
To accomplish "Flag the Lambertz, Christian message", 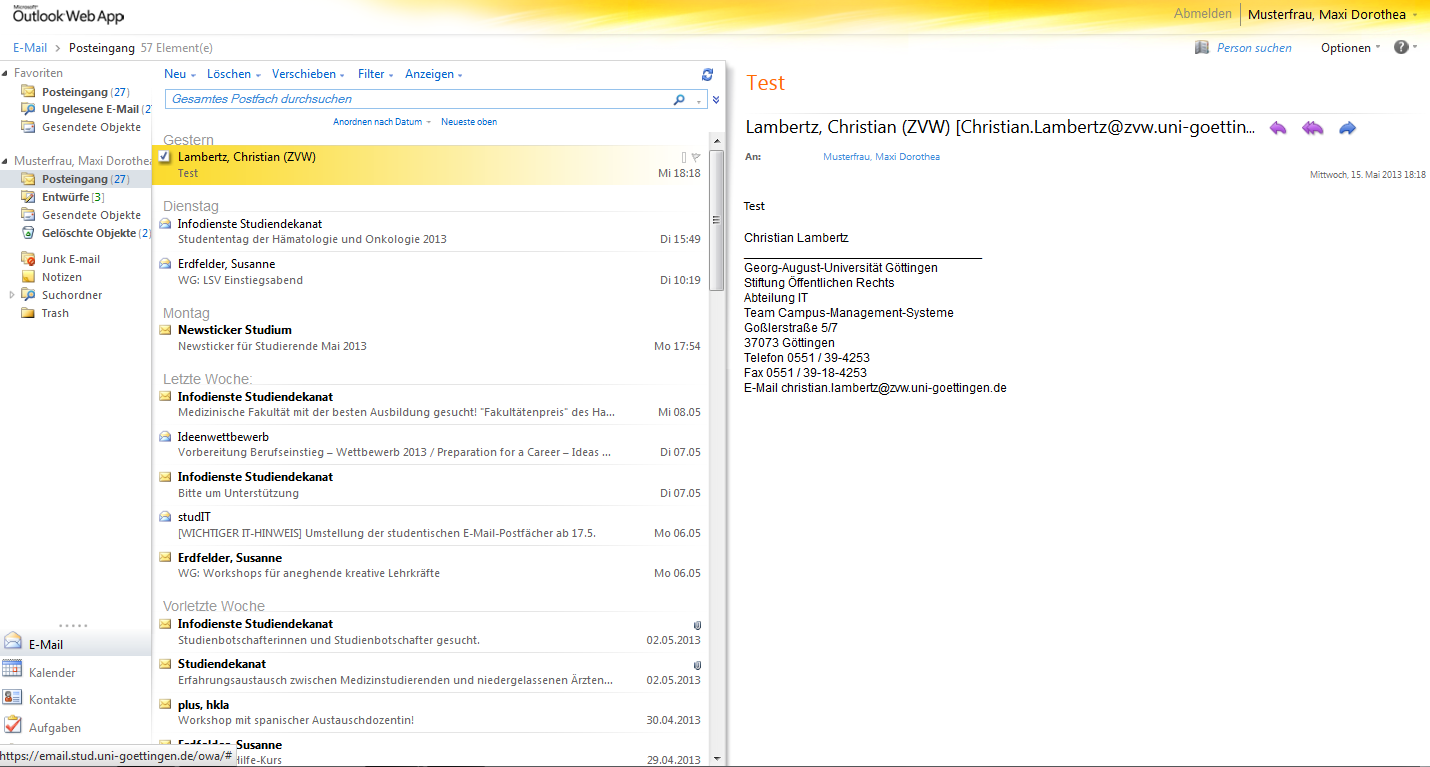I will point(696,157).
